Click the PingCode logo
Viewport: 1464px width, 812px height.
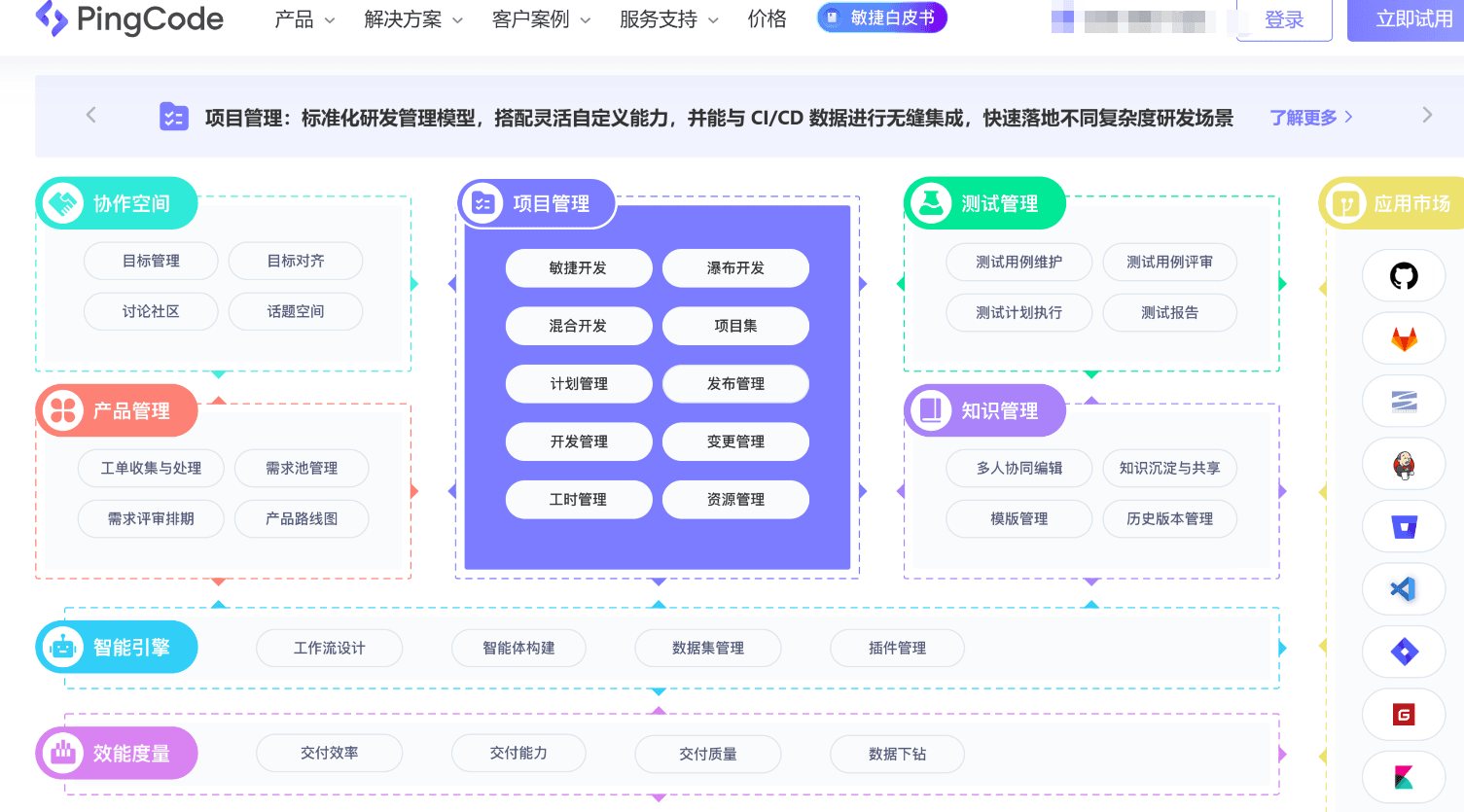(128, 18)
